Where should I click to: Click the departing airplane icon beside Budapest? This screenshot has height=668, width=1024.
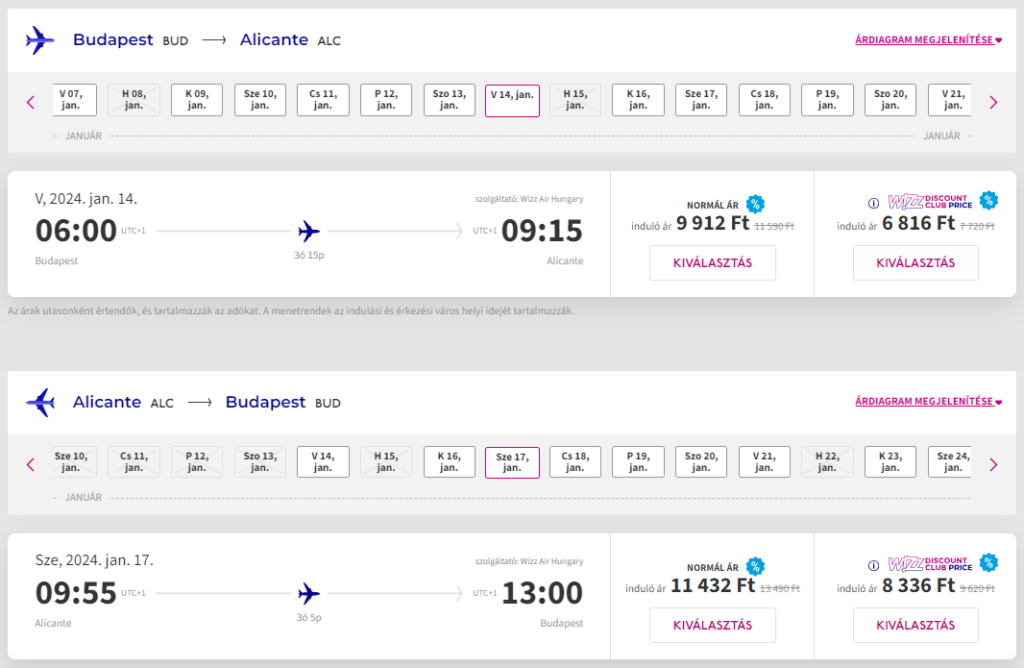[x=40, y=40]
